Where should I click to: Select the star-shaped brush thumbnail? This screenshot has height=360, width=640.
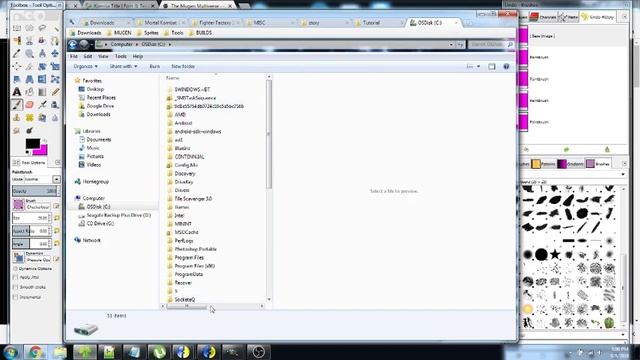555,254
